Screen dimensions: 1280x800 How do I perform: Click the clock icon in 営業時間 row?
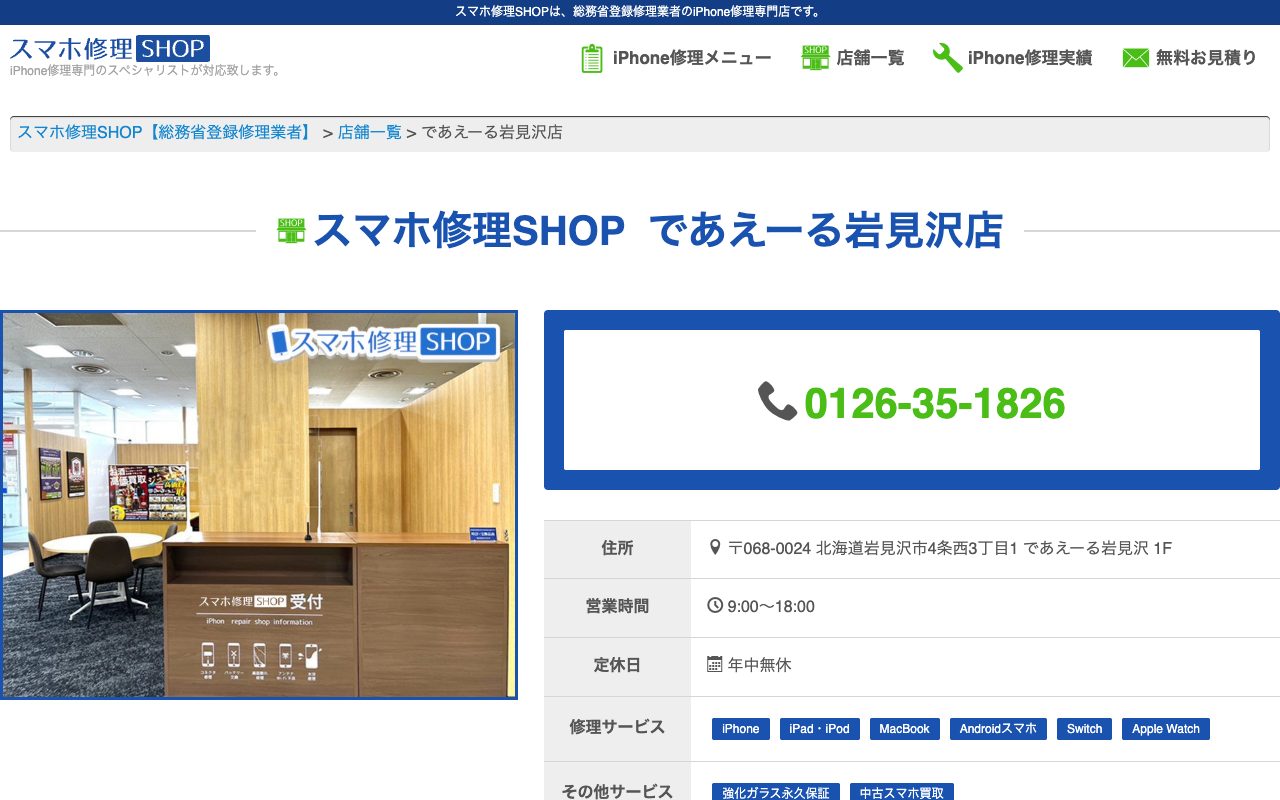[715, 605]
